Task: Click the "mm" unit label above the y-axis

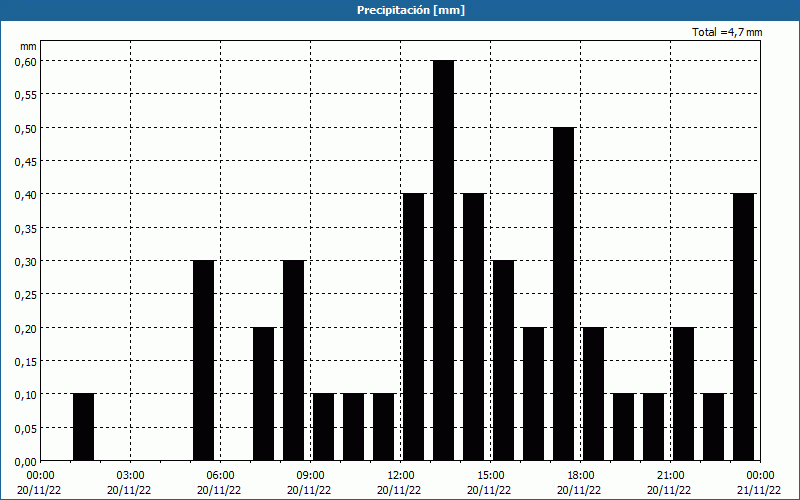Action: pyautogui.click(x=29, y=46)
